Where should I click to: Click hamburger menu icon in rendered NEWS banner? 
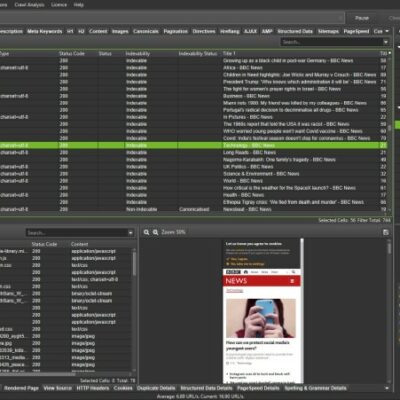(x=292, y=281)
